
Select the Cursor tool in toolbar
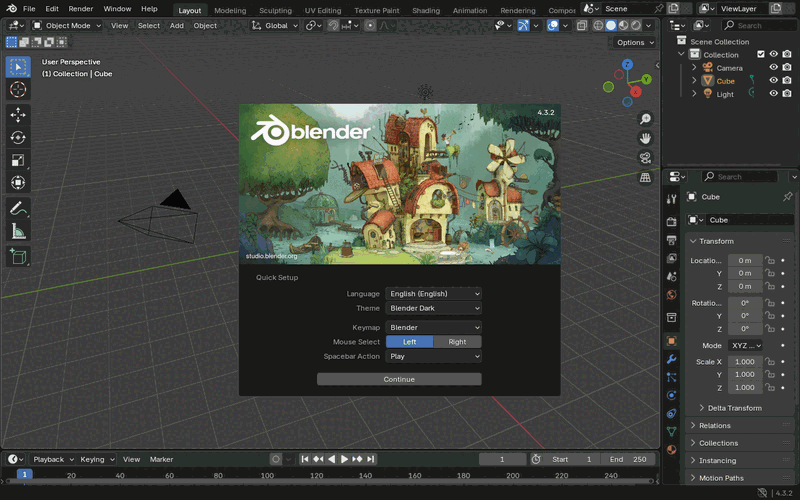tap(18, 89)
